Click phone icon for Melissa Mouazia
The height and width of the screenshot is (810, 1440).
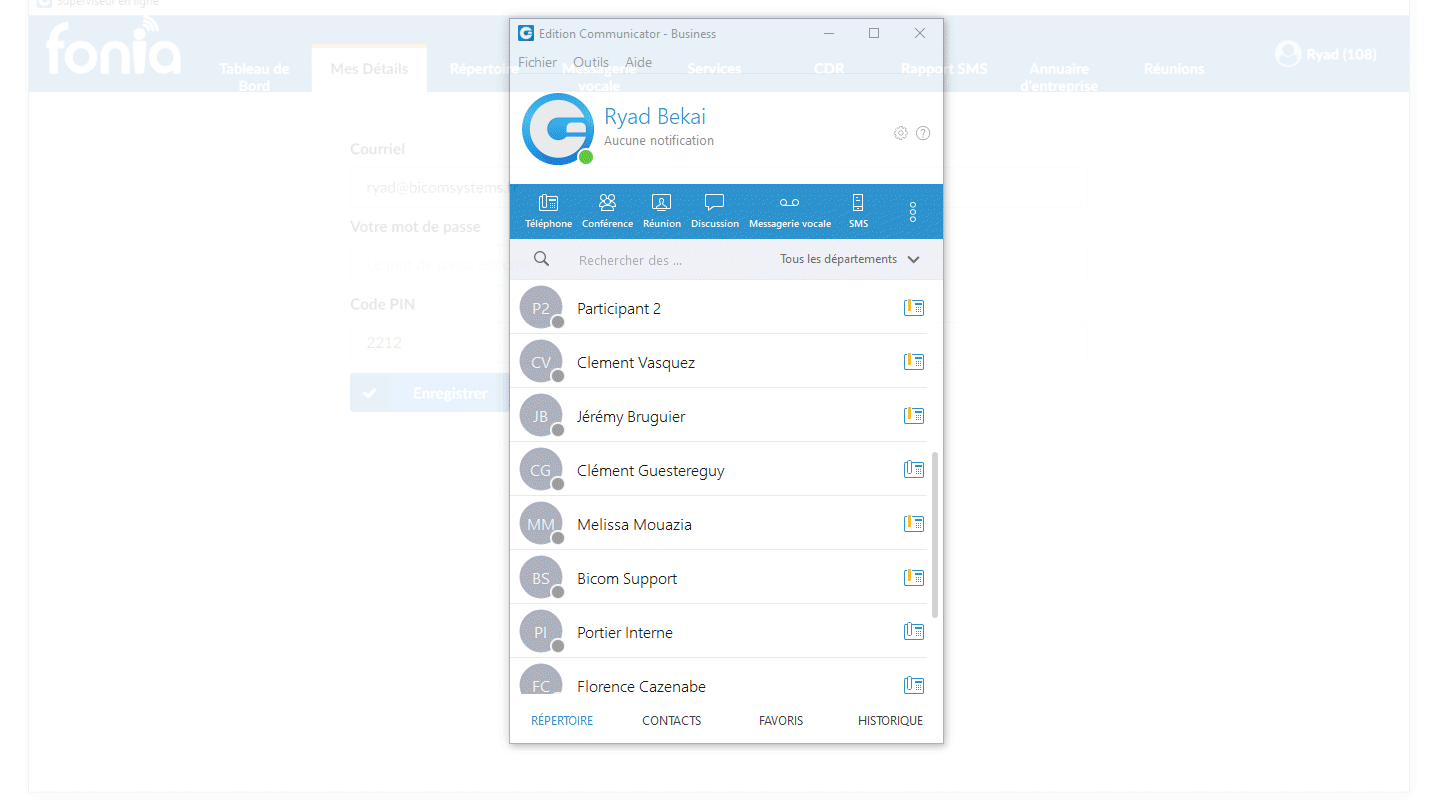tap(914, 524)
